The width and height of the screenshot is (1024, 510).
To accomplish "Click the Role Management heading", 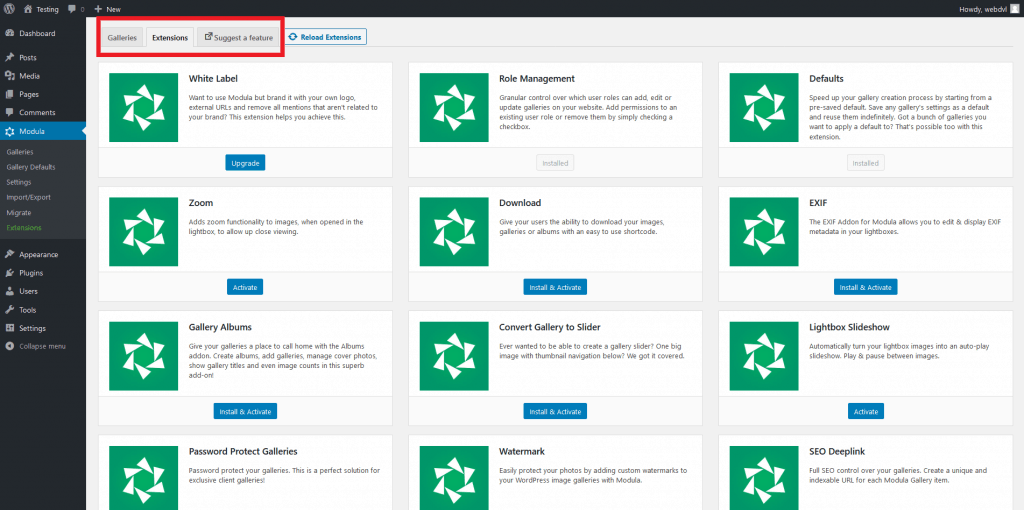I will pos(537,78).
